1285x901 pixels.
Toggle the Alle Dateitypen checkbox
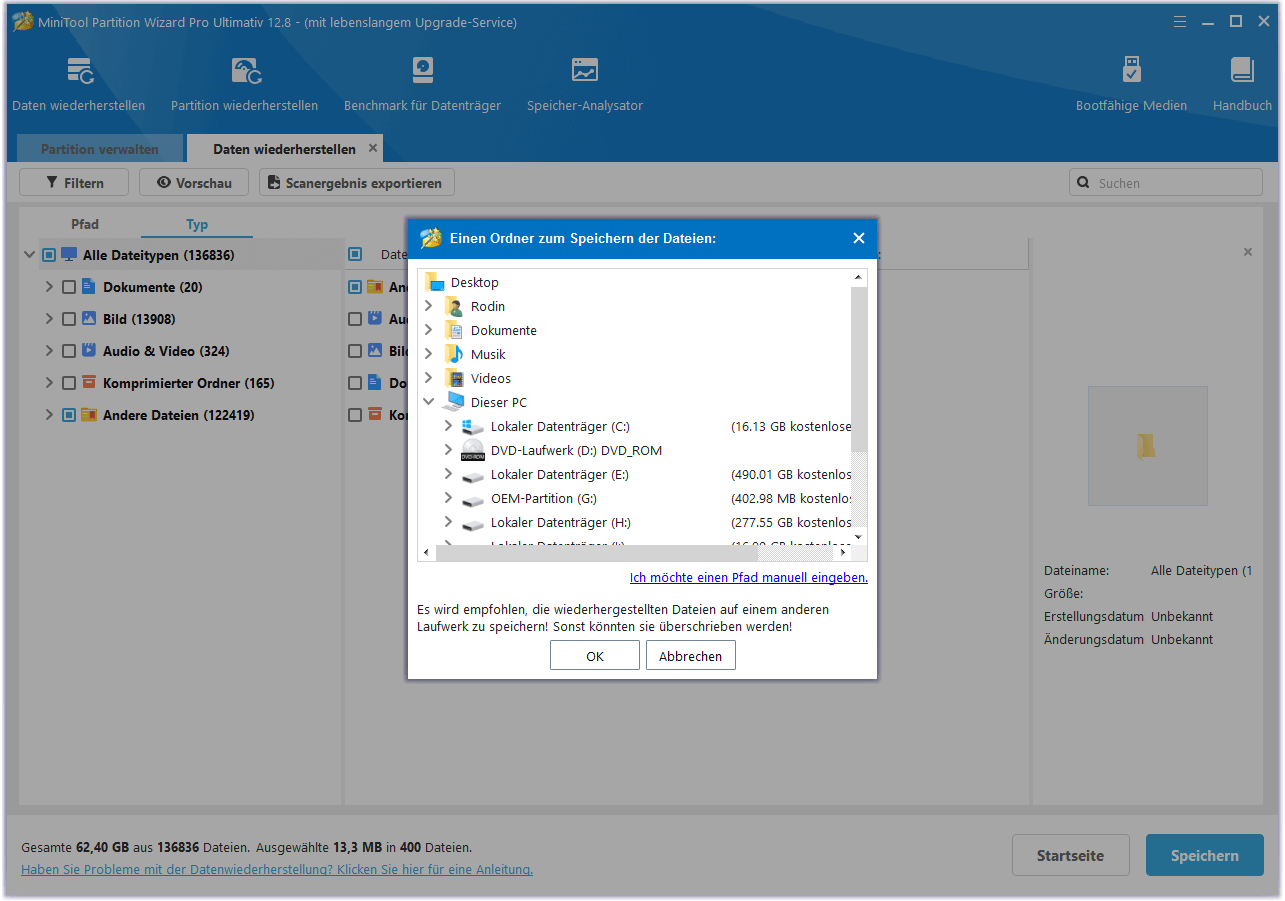click(x=49, y=255)
